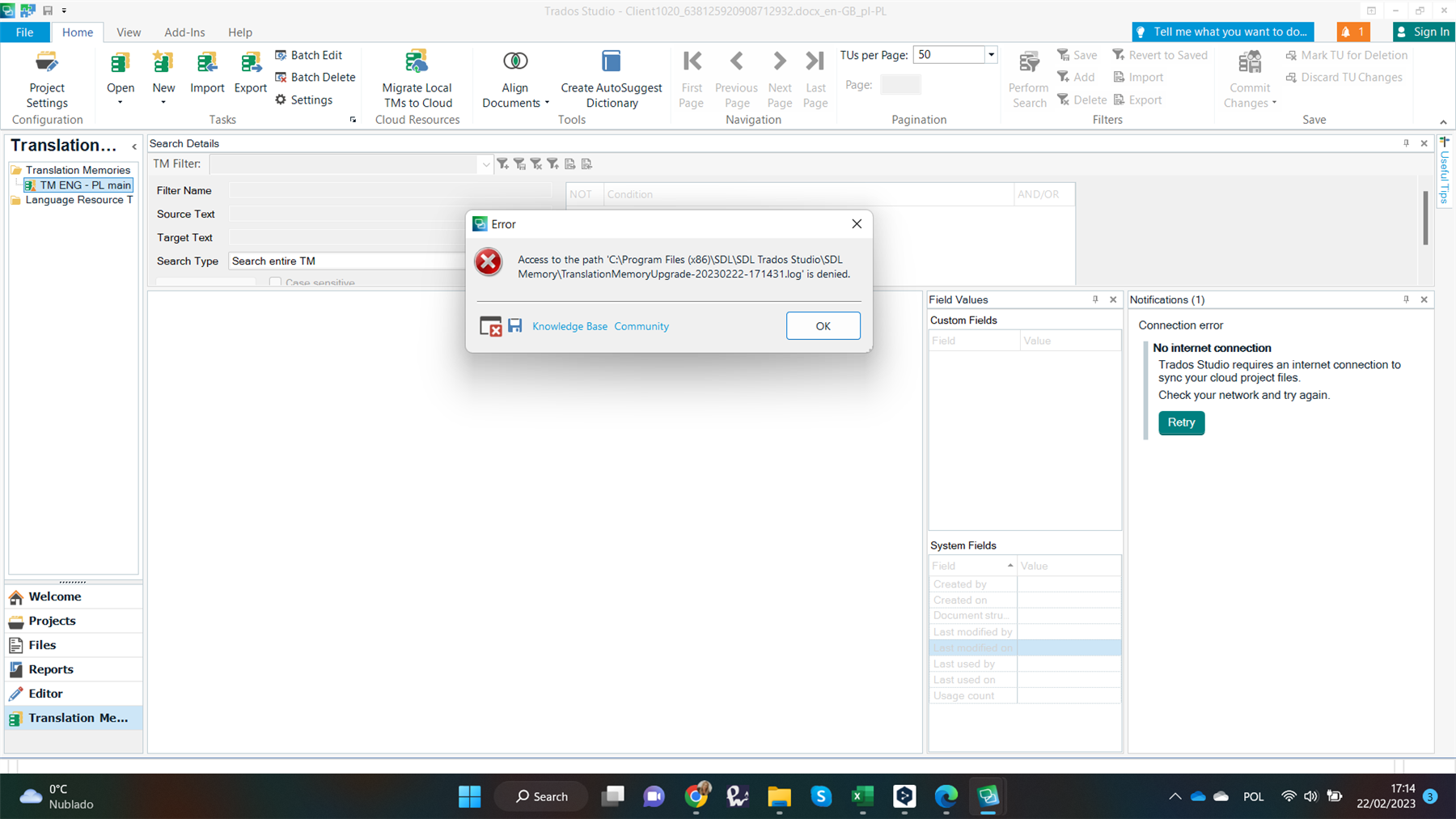Screen dimensions: 1456x819
Task: Click Revert to Saved
Action: click(x=1160, y=55)
